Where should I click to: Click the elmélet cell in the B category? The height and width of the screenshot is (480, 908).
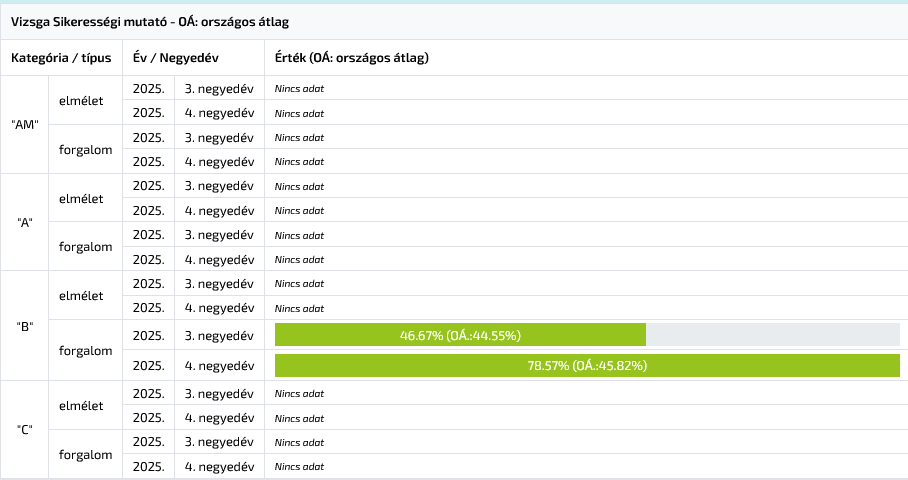(82, 295)
